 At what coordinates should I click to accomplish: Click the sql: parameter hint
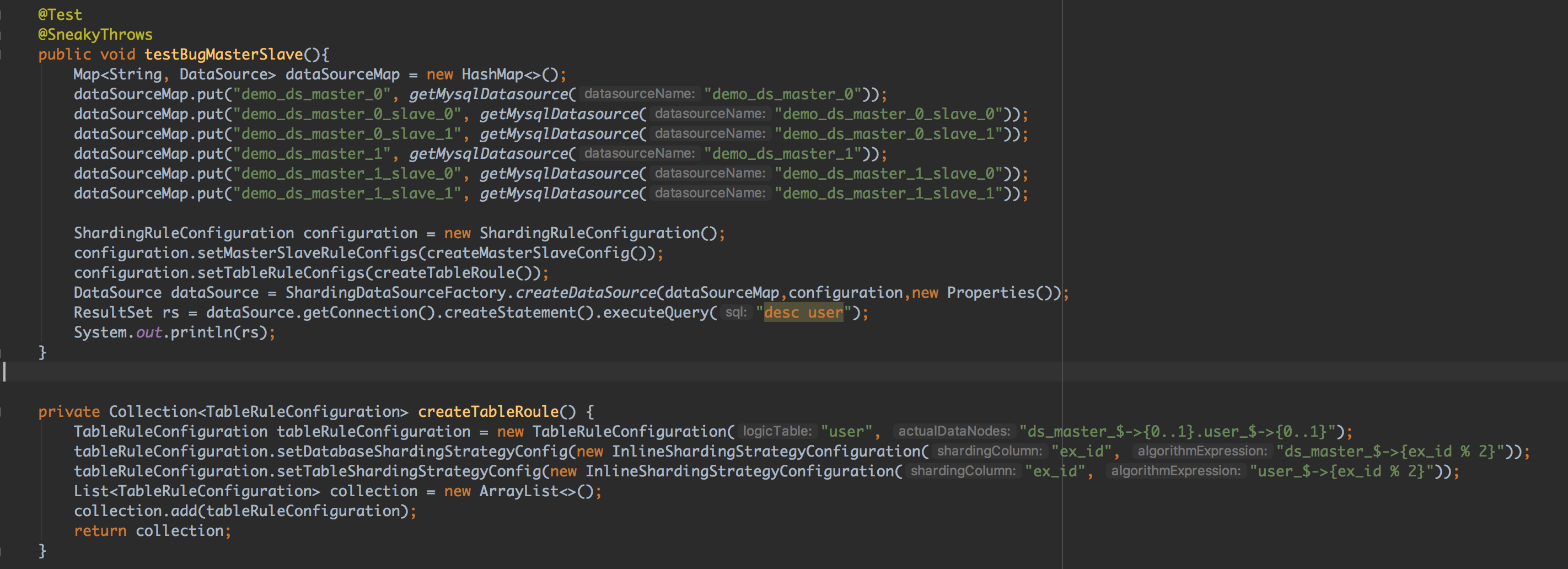click(735, 312)
